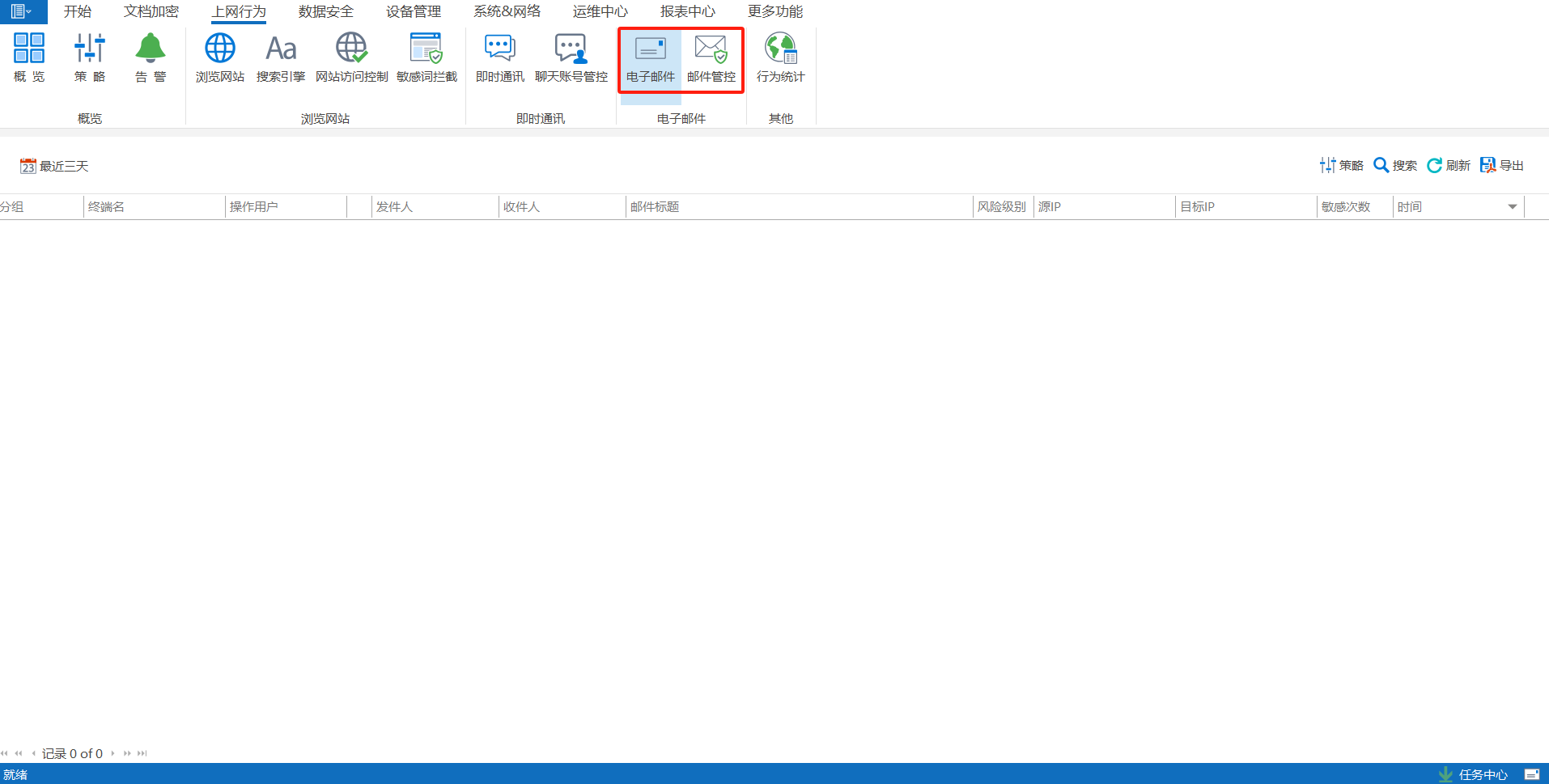
Task: Open the 最近三天 date range filter
Action: 54,166
